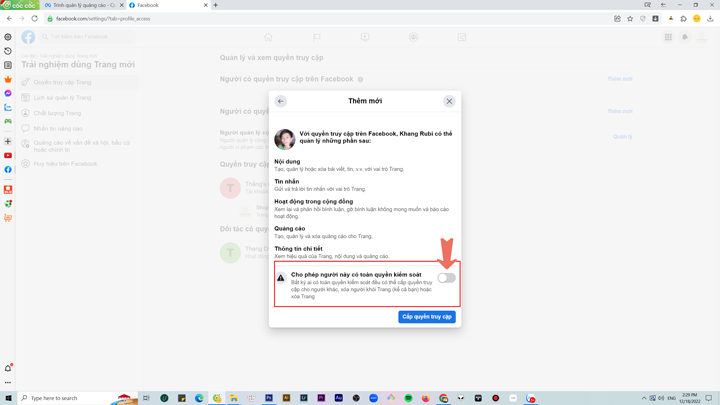
Task: Click first 'Thêm mới' link beside Facebook access
Action: point(620,79)
